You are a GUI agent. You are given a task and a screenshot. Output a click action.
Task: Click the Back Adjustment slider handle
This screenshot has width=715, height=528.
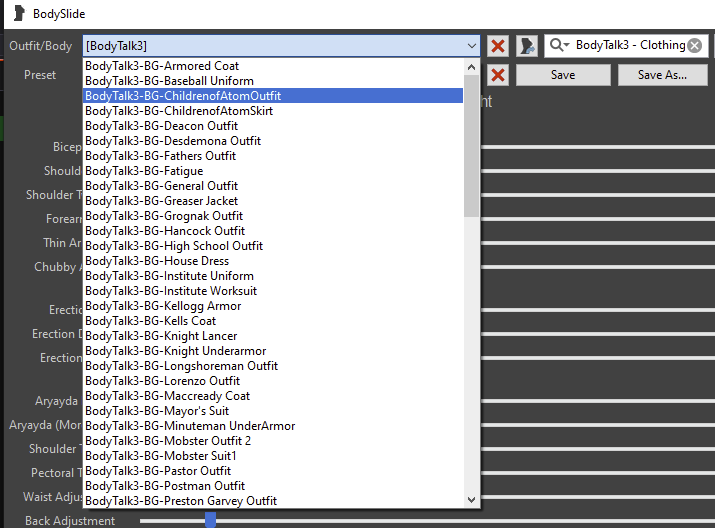pos(210,520)
